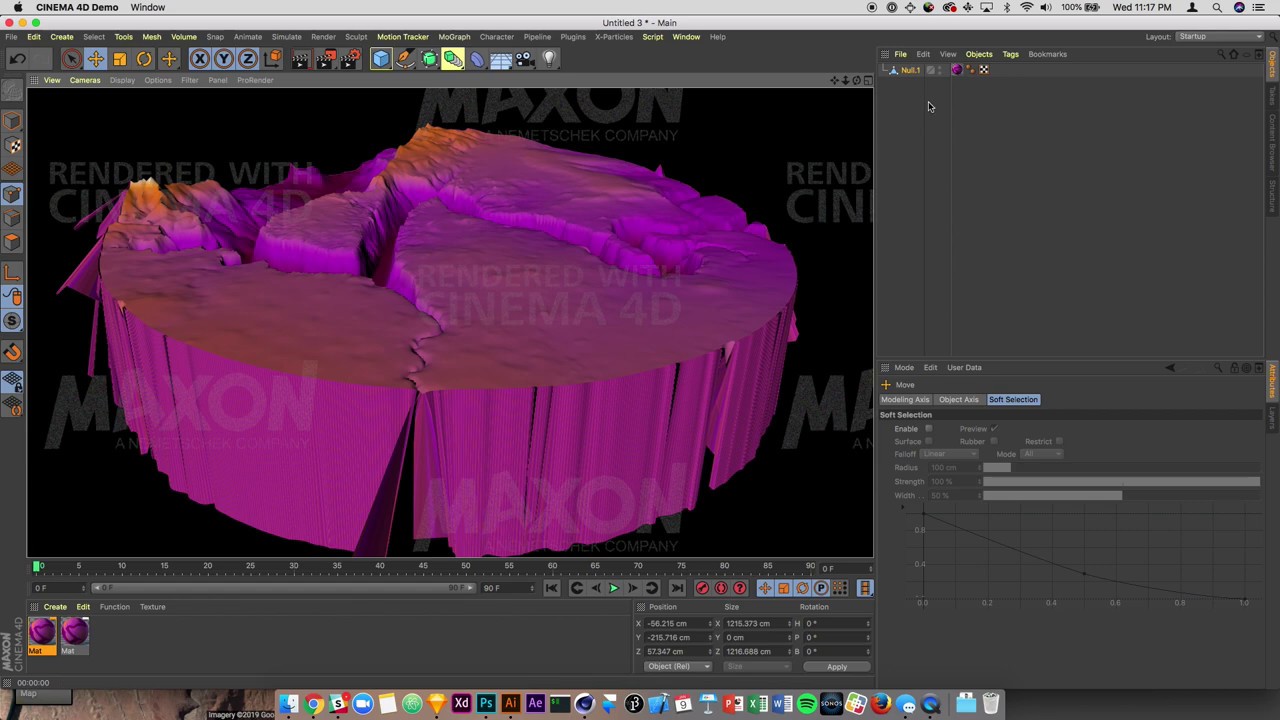
Task: Expand the Null.1 object hierarchy
Action: coord(886,70)
